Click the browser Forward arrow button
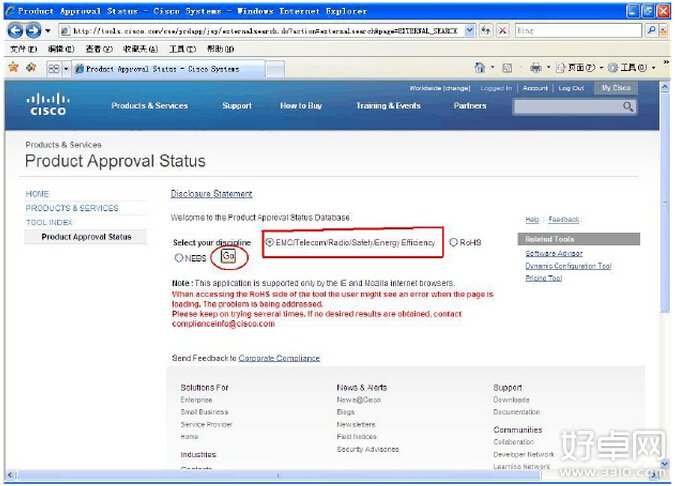 point(33,31)
